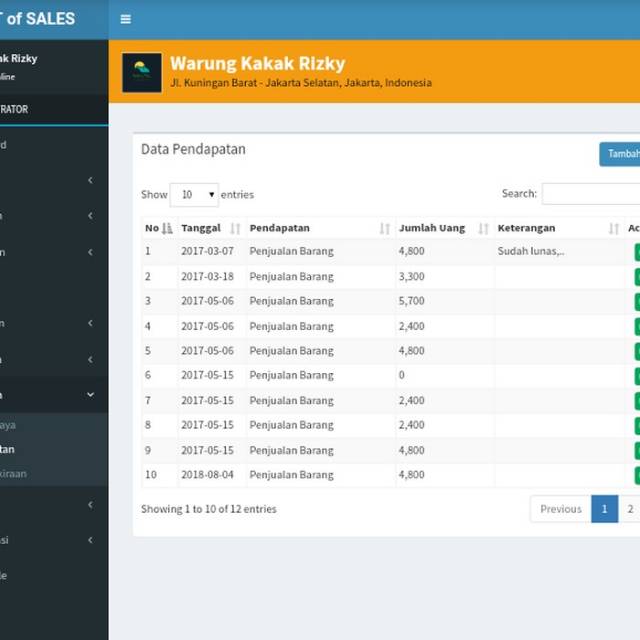Screen dimensions: 640x640
Task: Sort by Tanggal column sort icon
Action: pyautogui.click(x=235, y=228)
